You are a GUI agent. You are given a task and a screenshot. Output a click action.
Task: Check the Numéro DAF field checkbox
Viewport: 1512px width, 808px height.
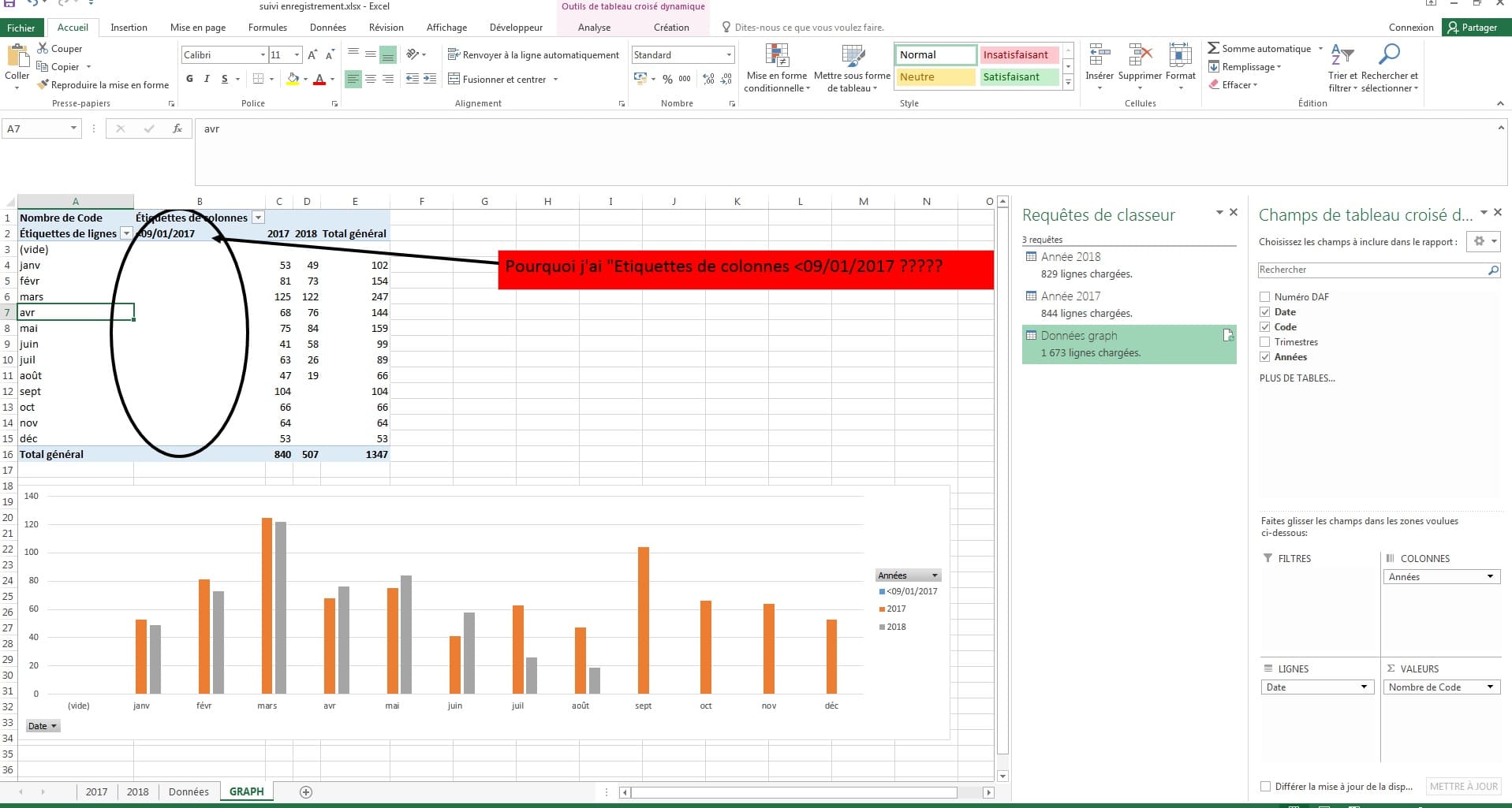tap(1265, 297)
